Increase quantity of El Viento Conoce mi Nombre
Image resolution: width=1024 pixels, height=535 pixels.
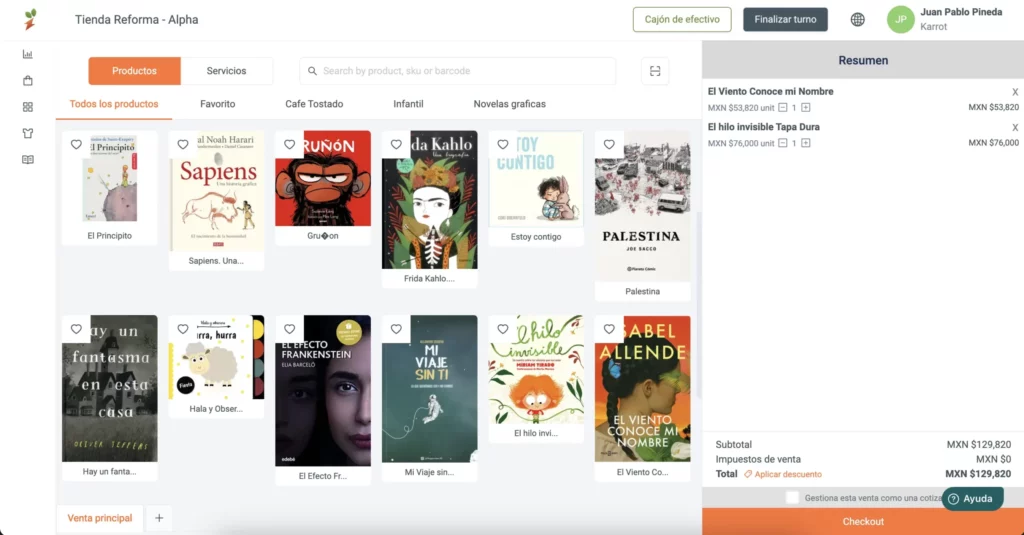[x=806, y=108]
